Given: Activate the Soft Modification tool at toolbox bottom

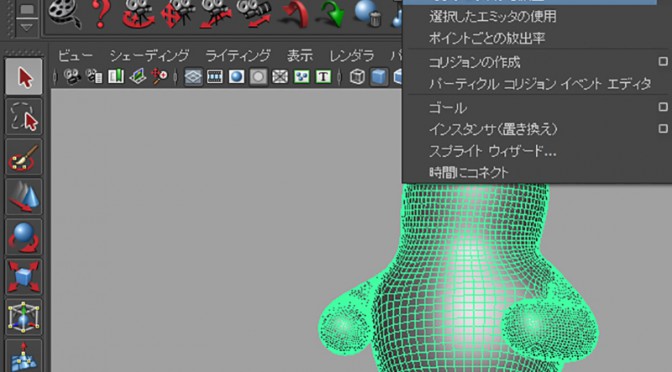Looking at the screenshot, I should [24, 356].
